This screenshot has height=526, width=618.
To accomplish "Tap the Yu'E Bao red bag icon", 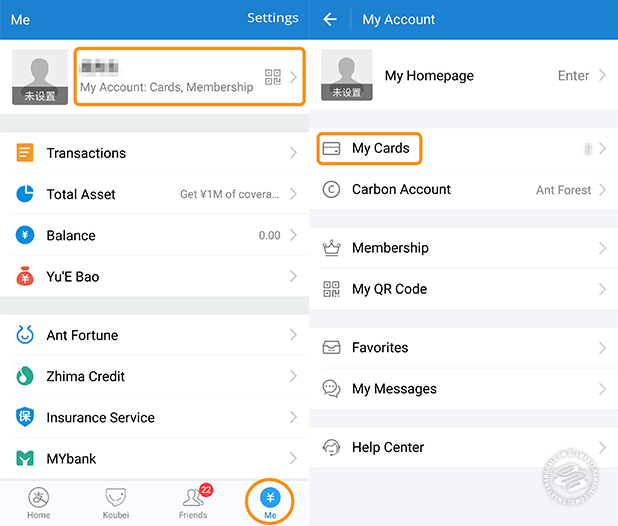I will pyautogui.click(x=25, y=276).
